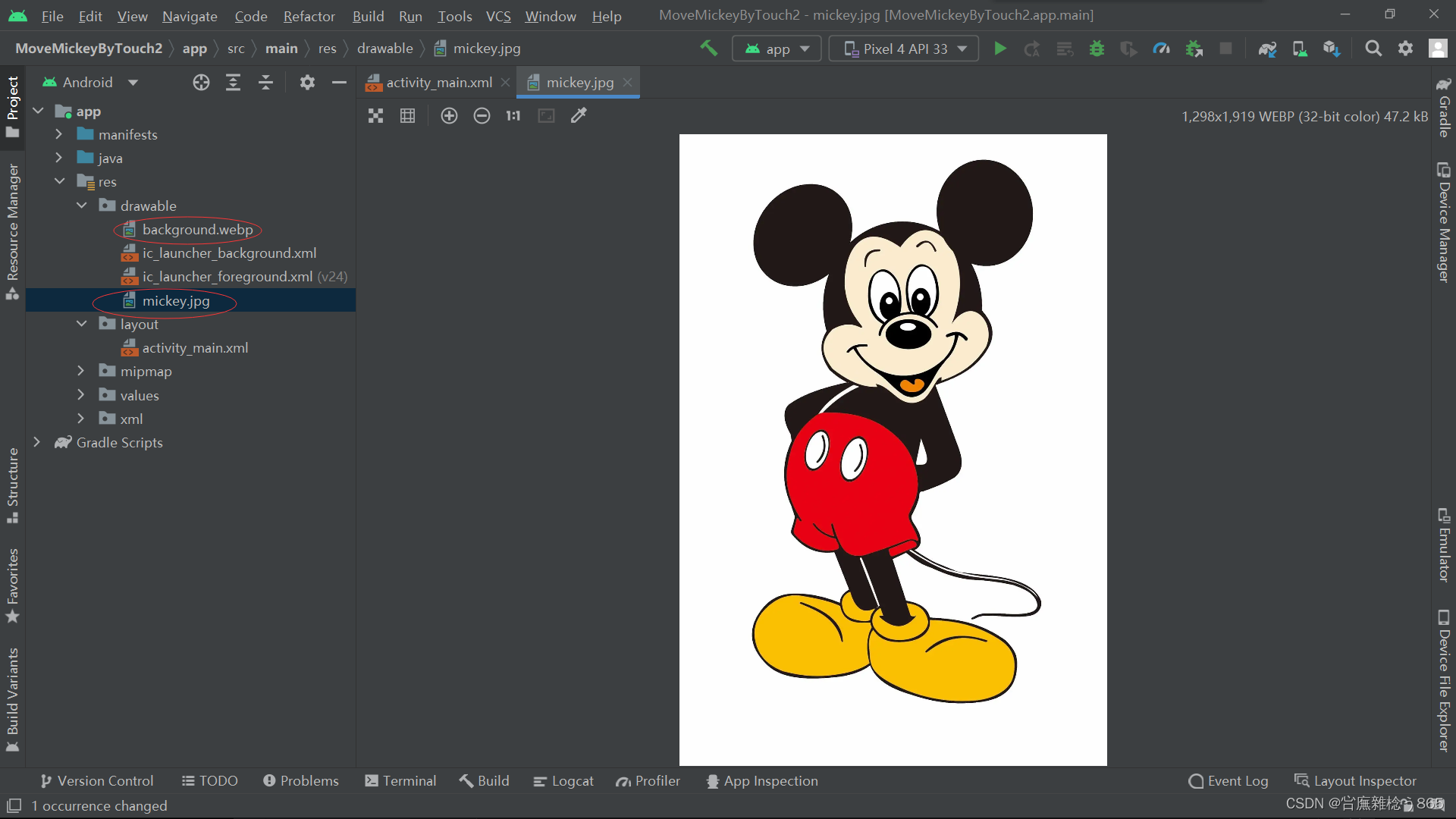
Task: Toggle the Resource Manager side panel
Action: pos(13,231)
